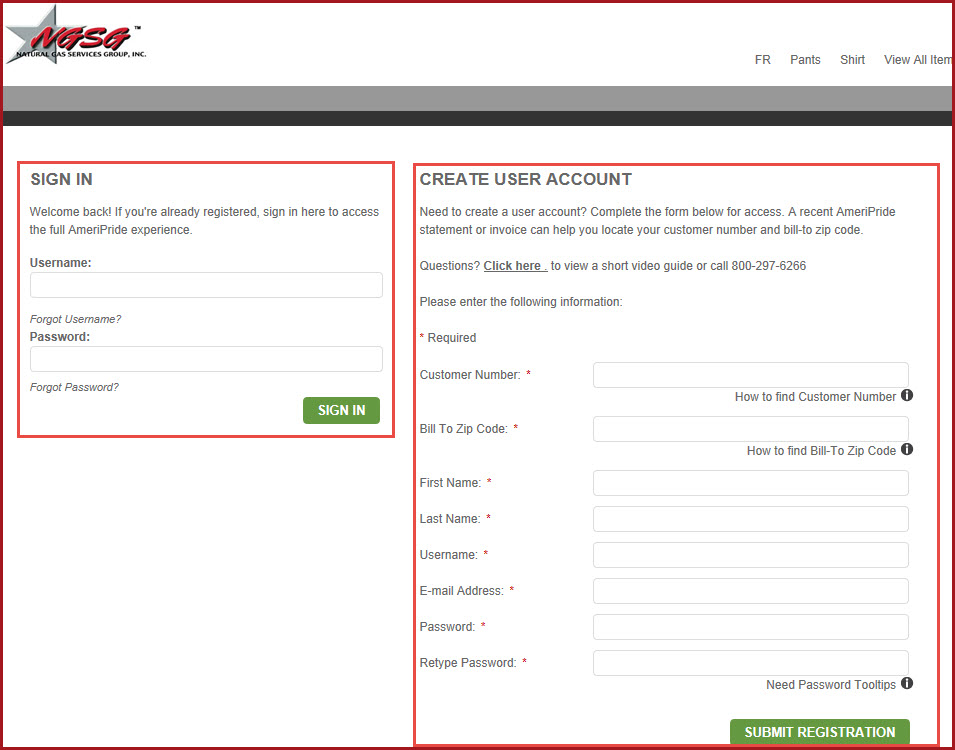Follow the Forgot Username link
Screen dimensions: 955x750
point(75,319)
